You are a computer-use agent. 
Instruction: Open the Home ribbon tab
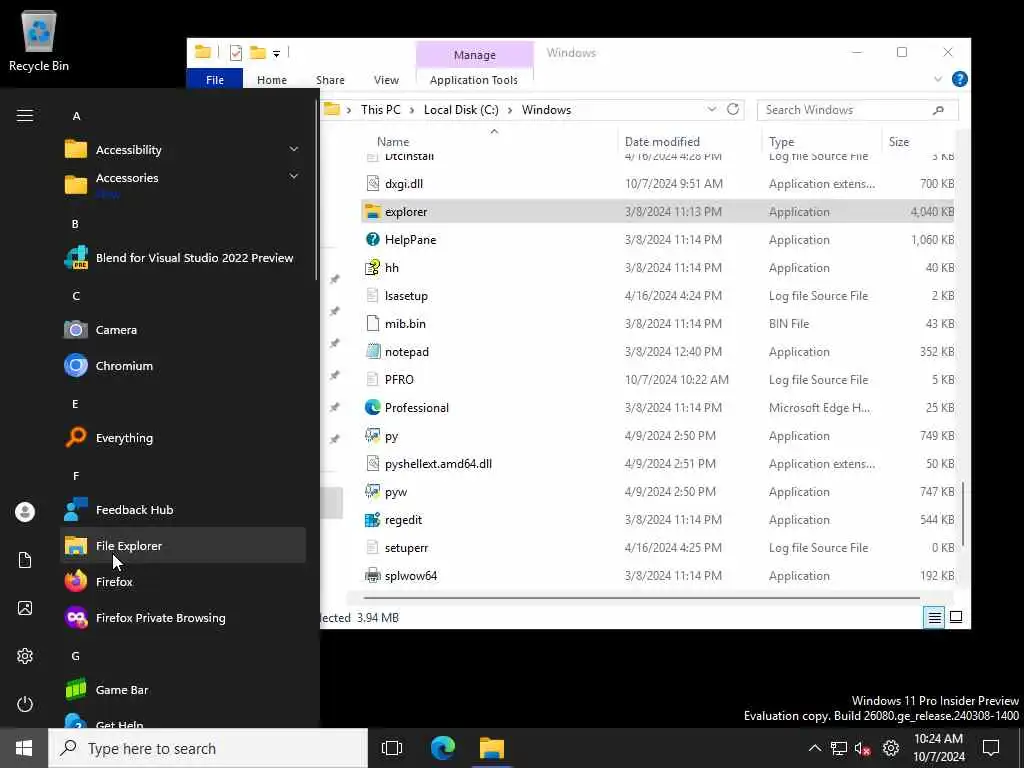click(272, 80)
